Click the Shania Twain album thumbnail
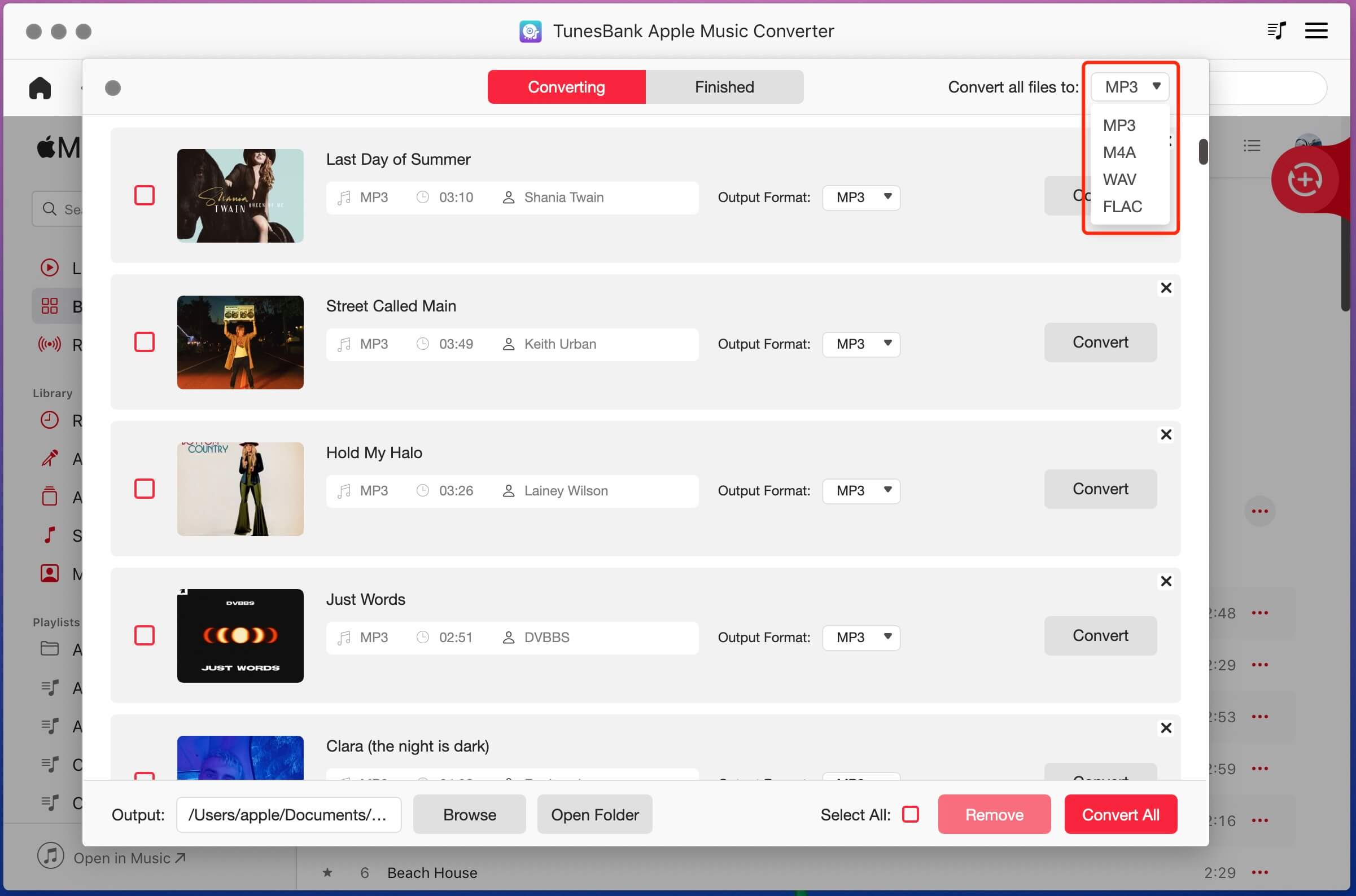This screenshot has height=896, width=1356. pos(240,195)
